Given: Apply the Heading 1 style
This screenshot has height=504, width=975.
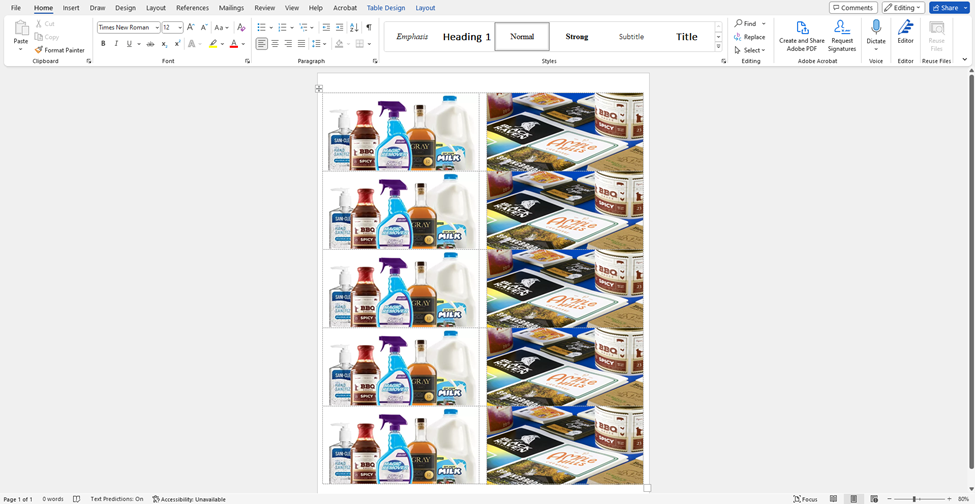Looking at the screenshot, I should [x=466, y=37].
